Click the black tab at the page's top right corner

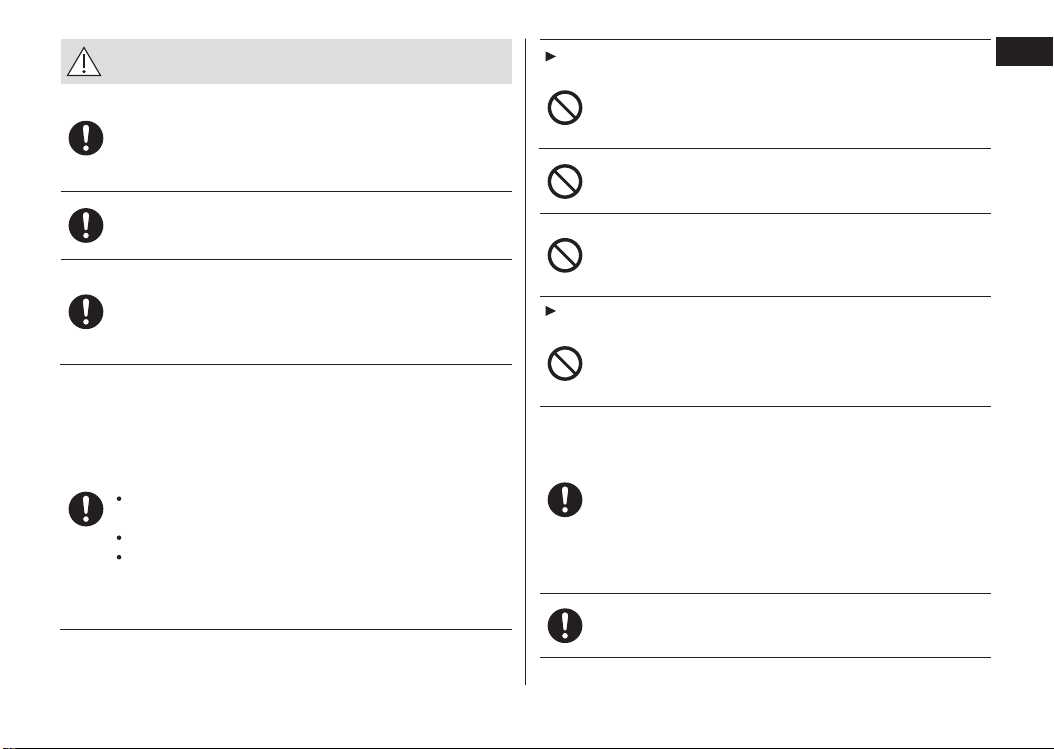pos(1024,52)
